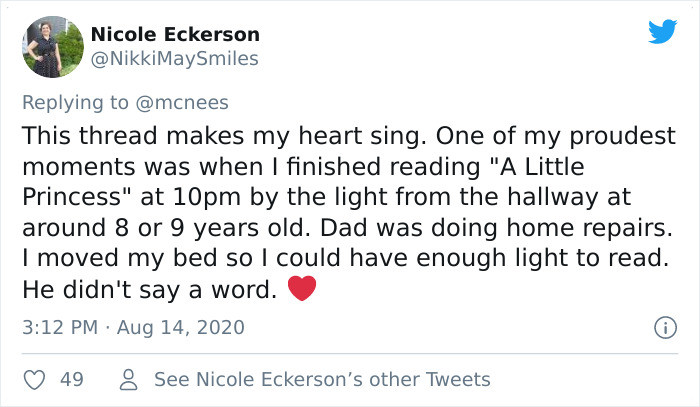Screen dimensions: 700x407
Task: Open the Twitter info circle icon
Action: click(x=661, y=327)
